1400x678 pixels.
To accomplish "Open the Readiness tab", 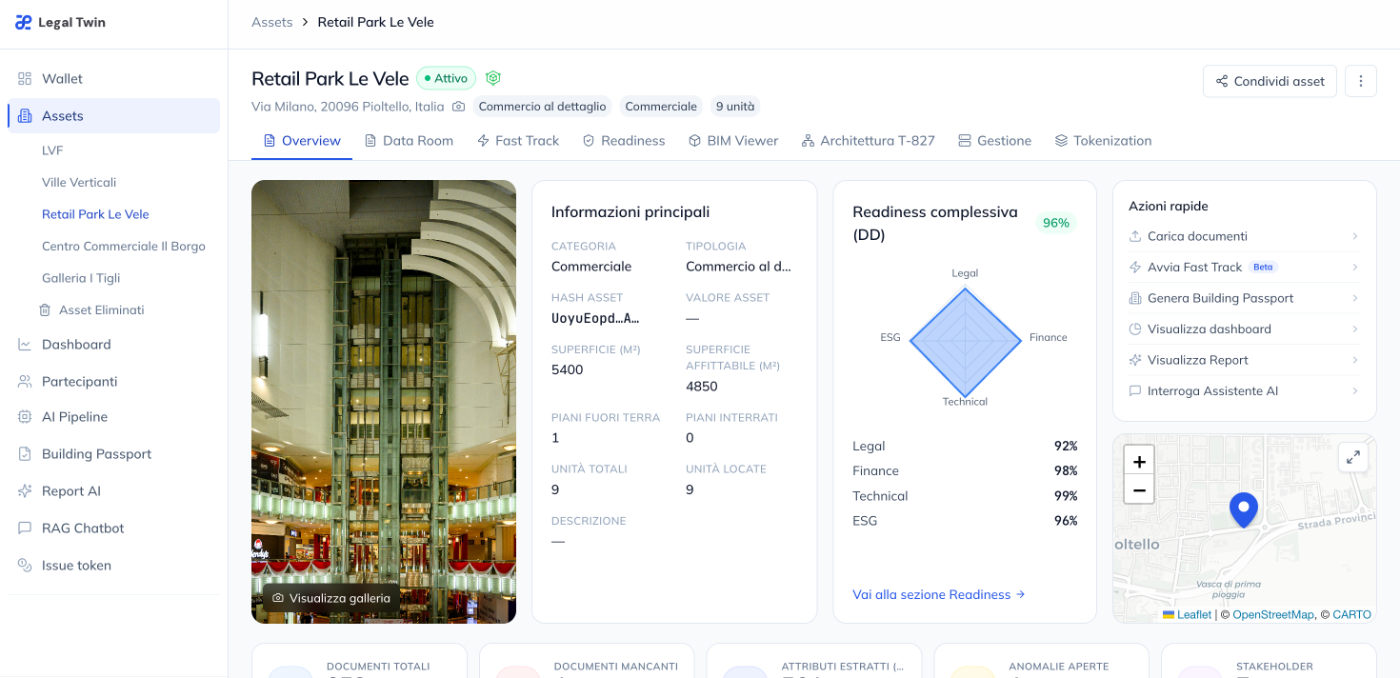I will [624, 141].
